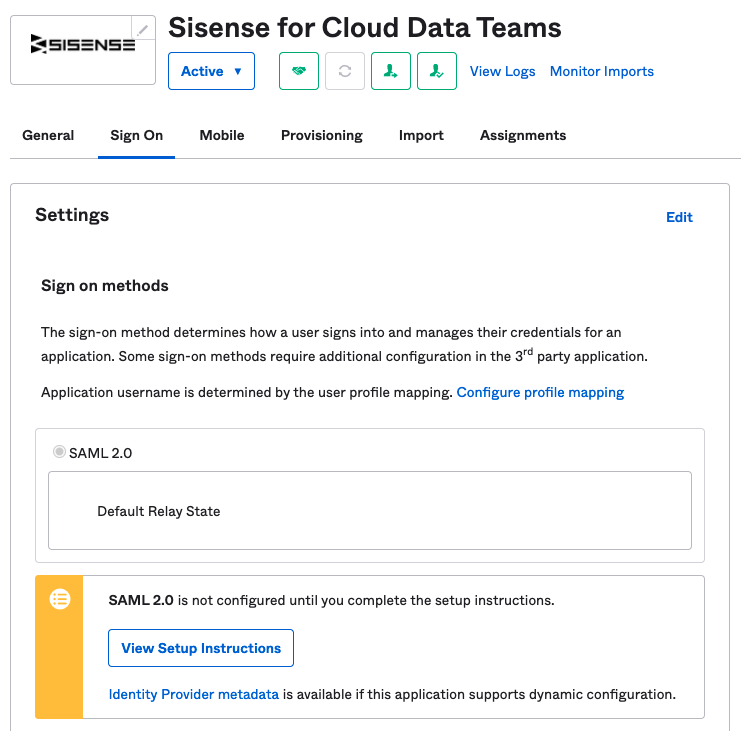Go to the Provisioning tab
Image resolution: width=741 pixels, height=731 pixels.
coord(322,135)
